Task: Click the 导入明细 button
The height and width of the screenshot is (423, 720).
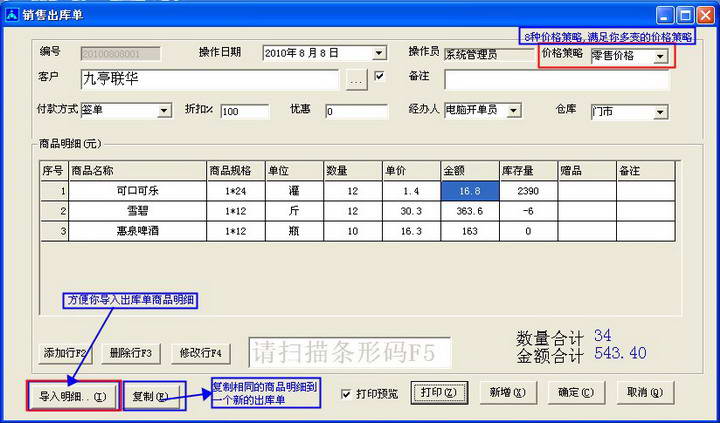Action: tap(73, 395)
